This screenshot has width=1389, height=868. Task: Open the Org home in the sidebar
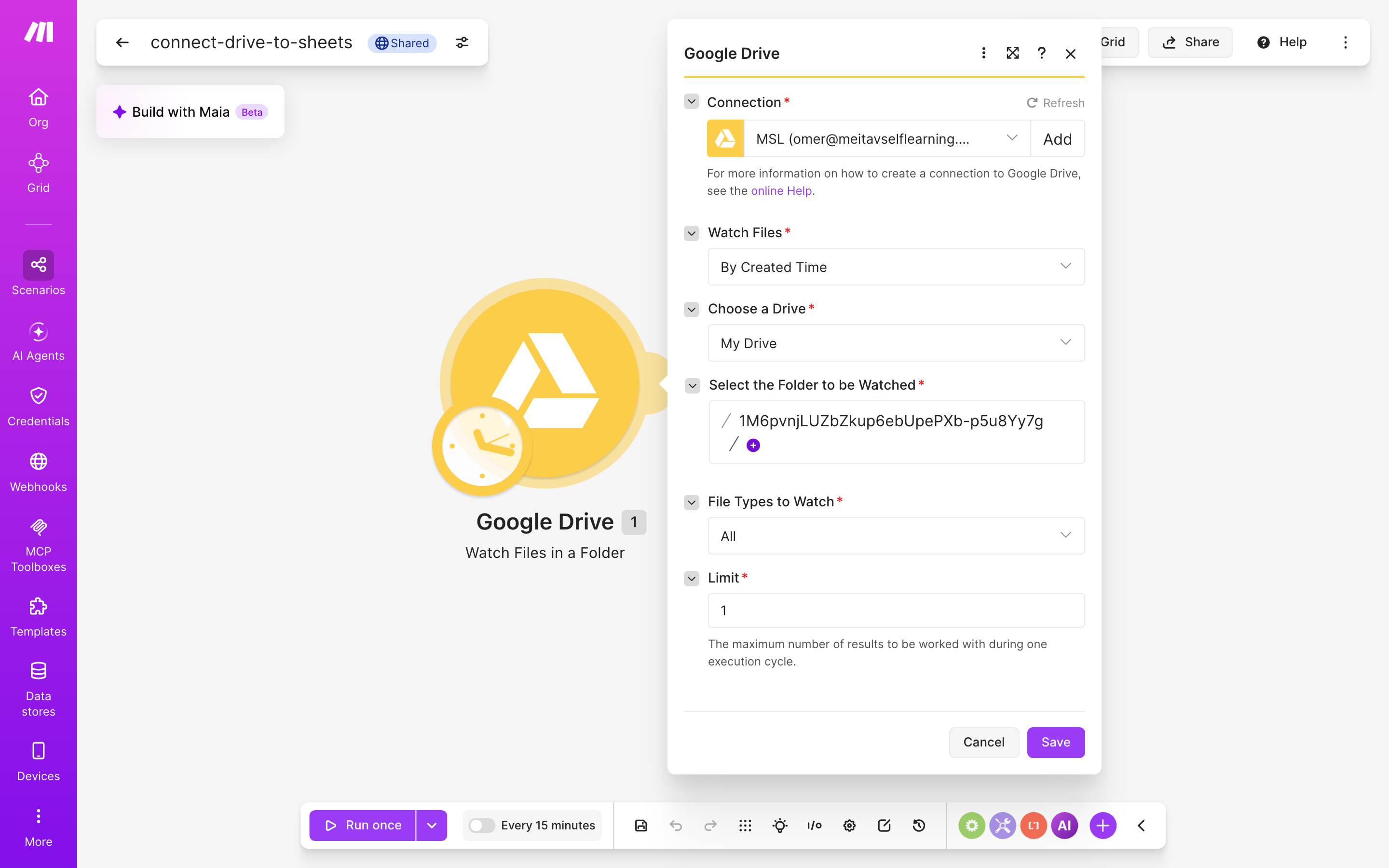[x=39, y=108]
